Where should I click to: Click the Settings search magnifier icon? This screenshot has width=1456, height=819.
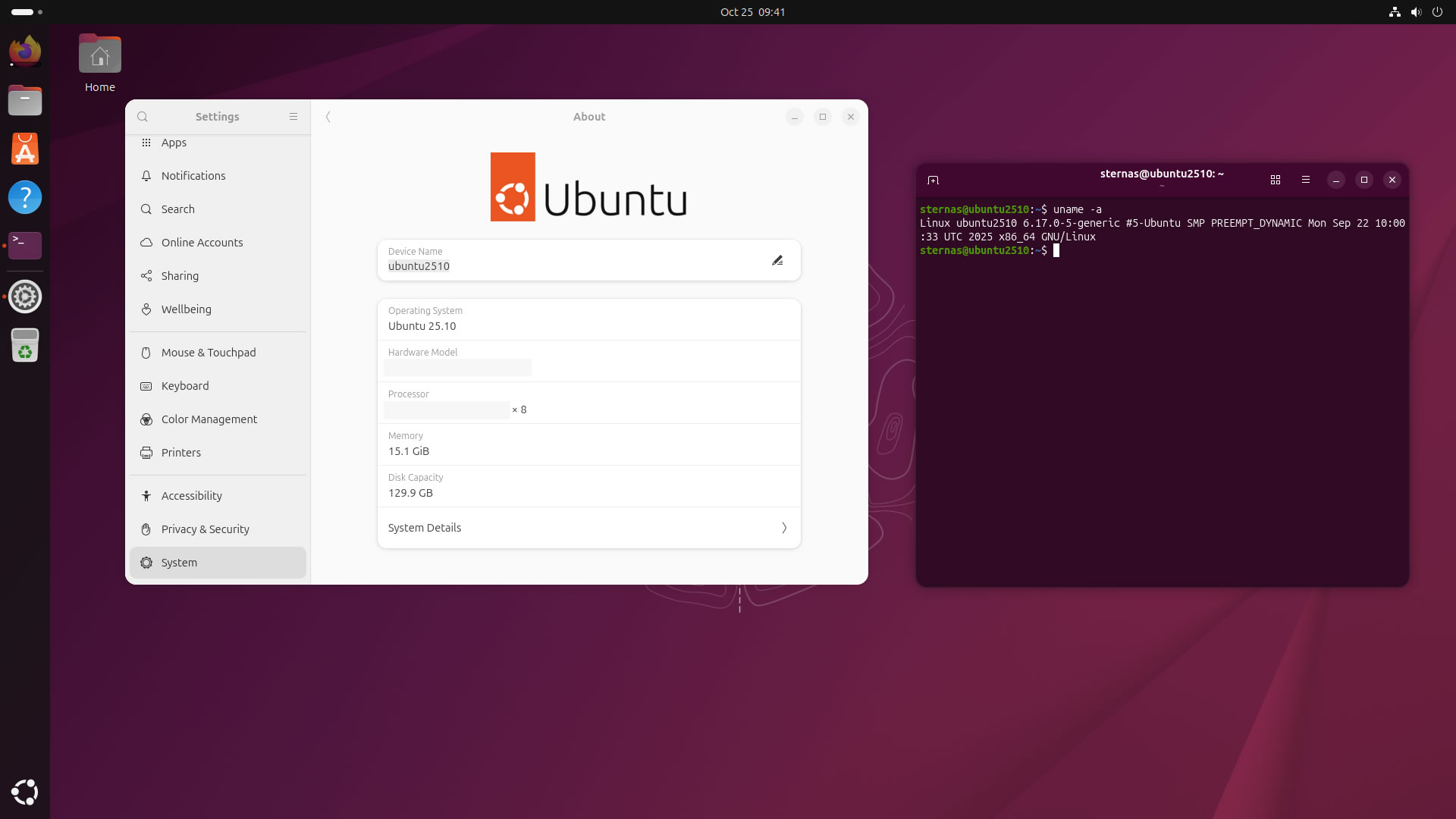(x=143, y=117)
